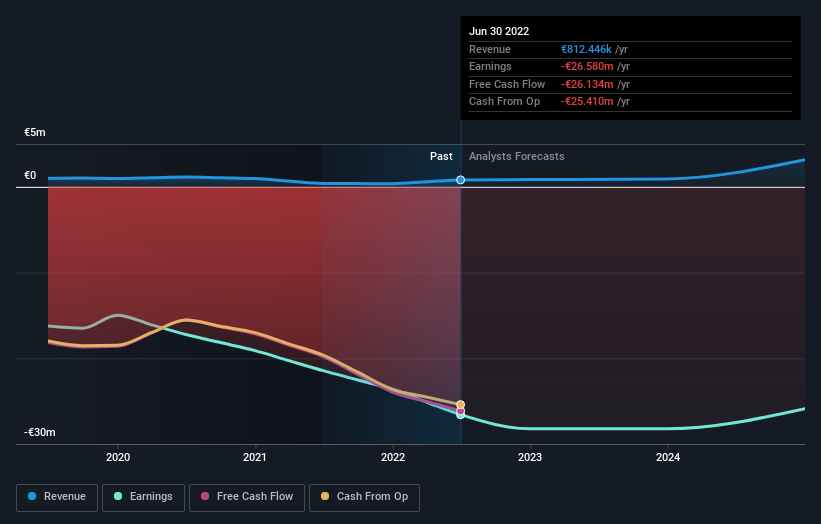Viewport: 821px width, 524px height.
Task: Click the blue Revenue data point marker
Action: coord(460,180)
